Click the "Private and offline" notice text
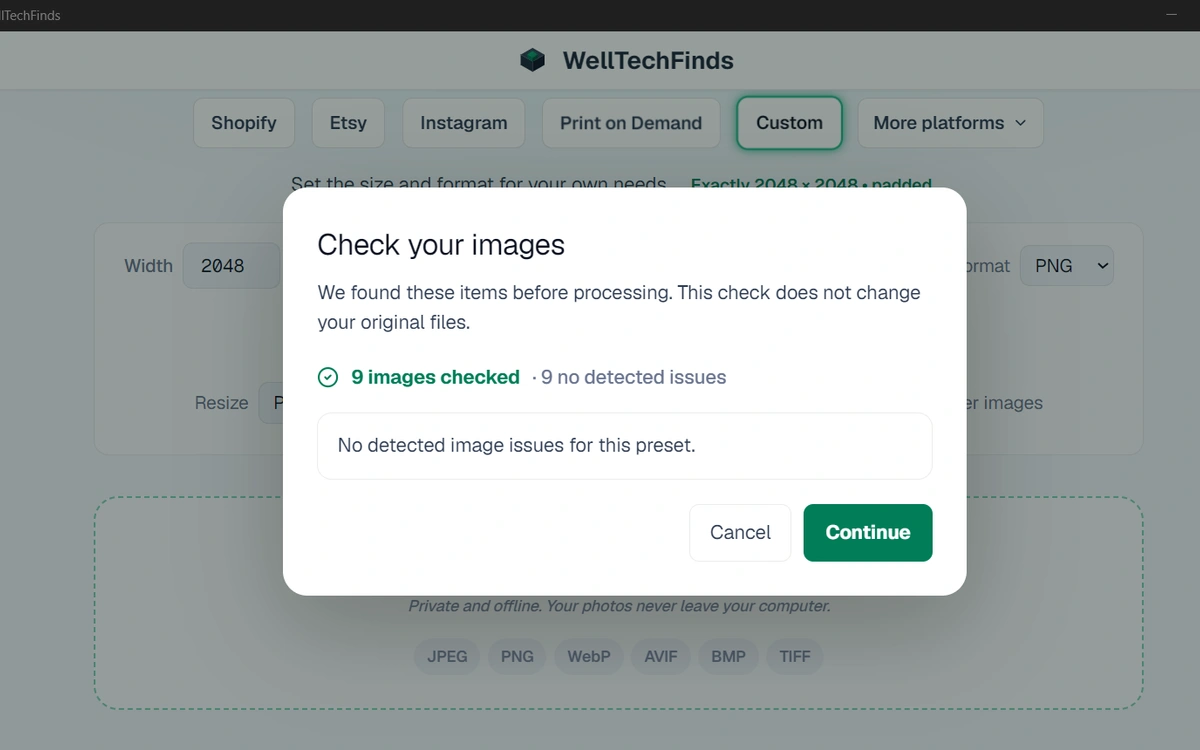 click(x=619, y=606)
